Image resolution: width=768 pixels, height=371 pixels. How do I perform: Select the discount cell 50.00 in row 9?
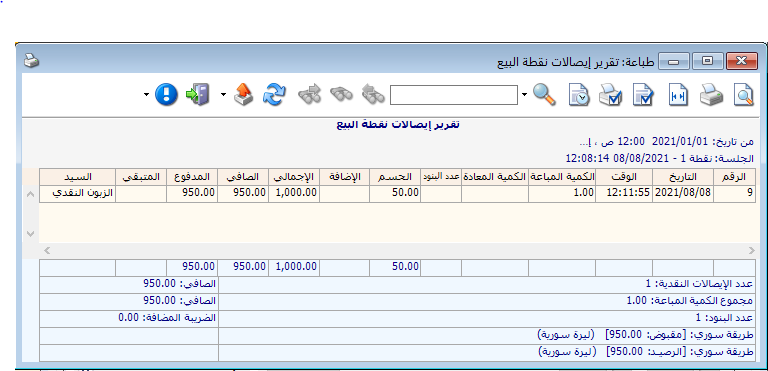(x=395, y=193)
